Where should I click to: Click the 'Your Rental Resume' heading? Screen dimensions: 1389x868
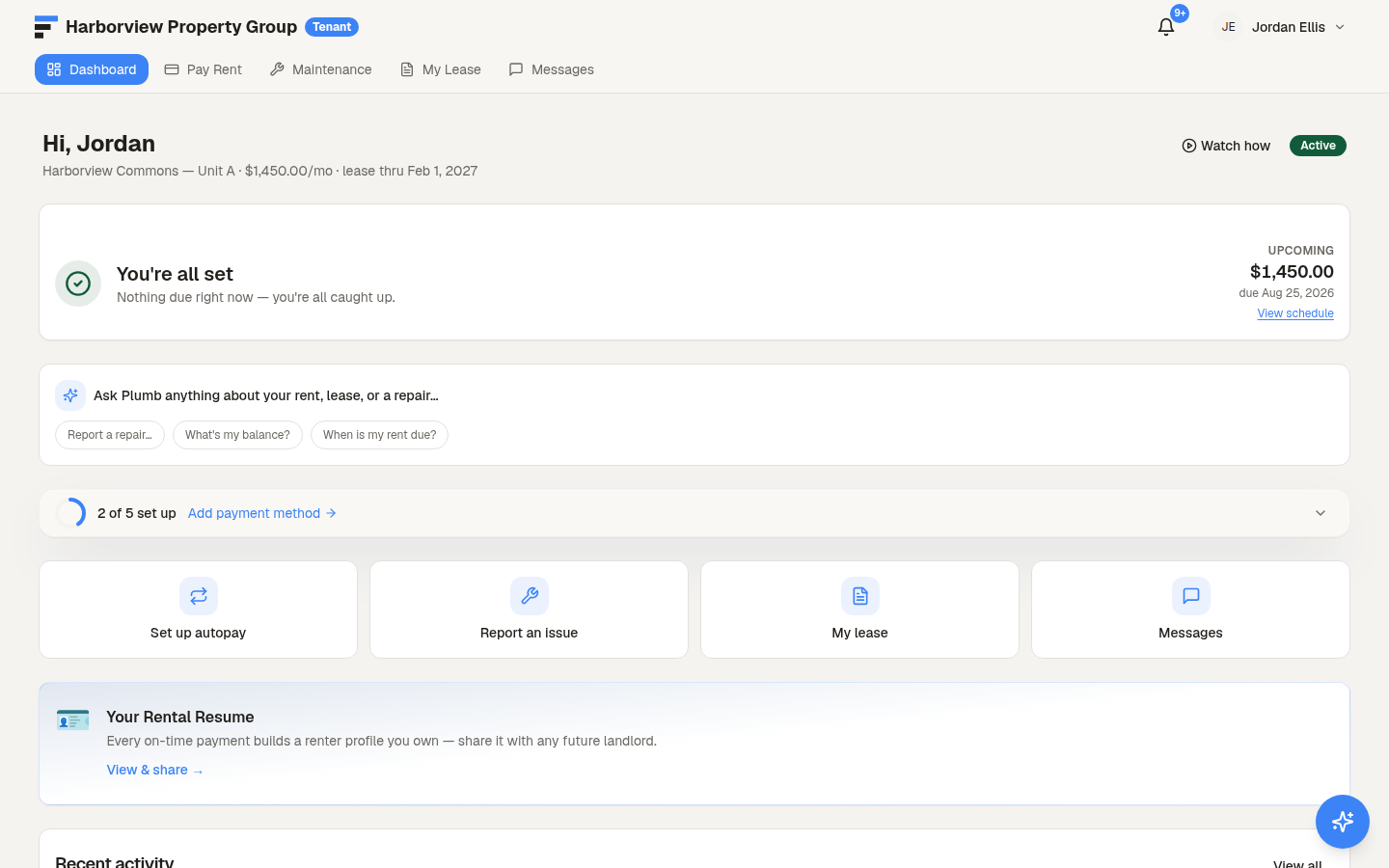click(180, 717)
